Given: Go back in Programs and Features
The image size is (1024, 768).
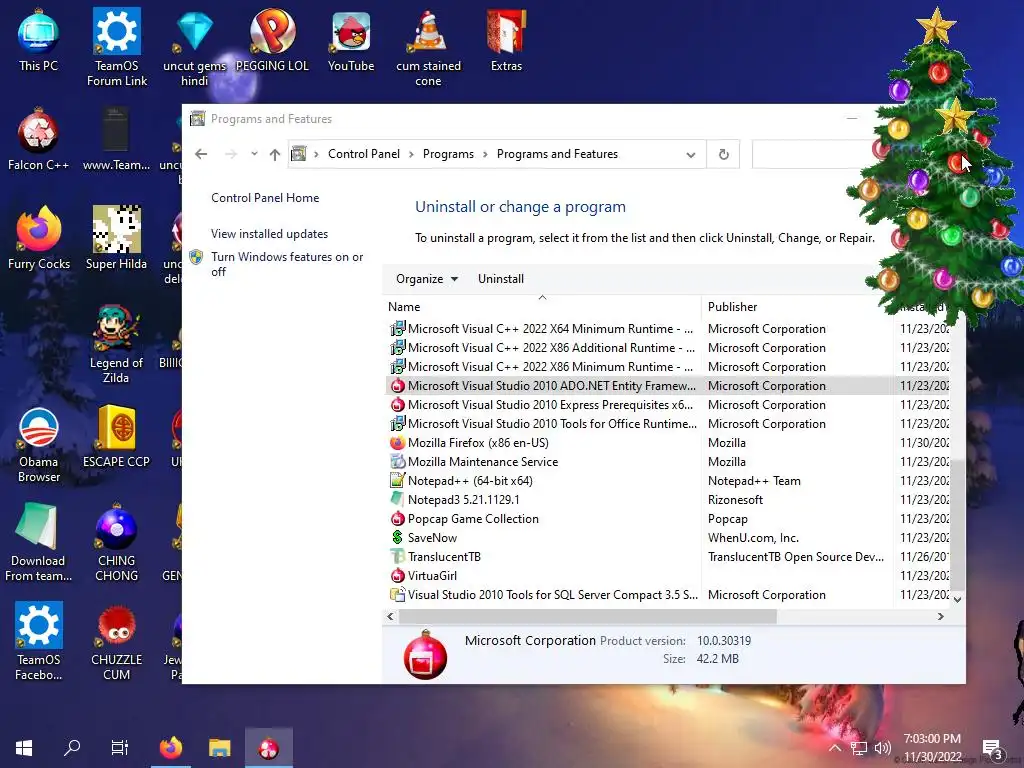Looking at the screenshot, I should point(201,154).
